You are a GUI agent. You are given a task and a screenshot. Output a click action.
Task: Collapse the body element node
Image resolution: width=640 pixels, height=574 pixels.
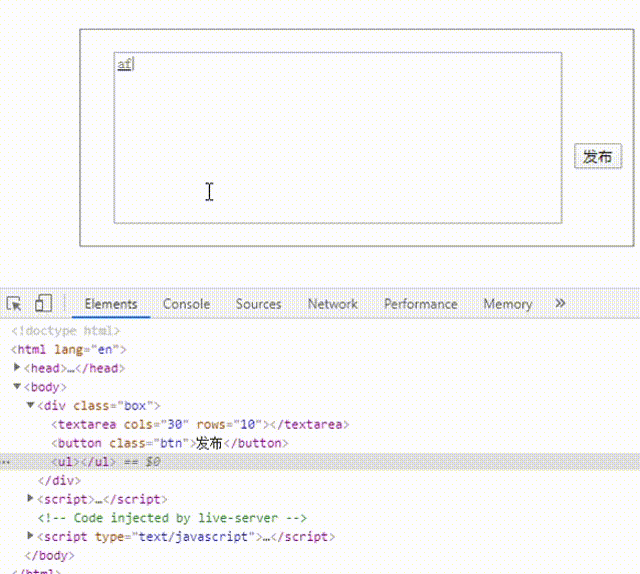[17, 386]
